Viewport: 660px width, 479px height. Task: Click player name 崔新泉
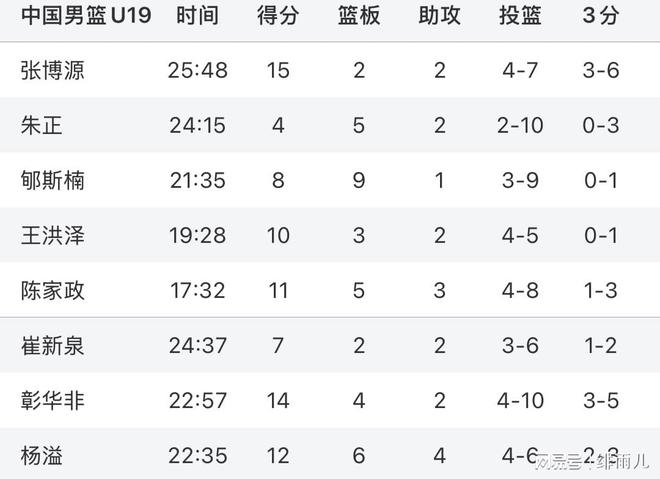click(x=53, y=346)
